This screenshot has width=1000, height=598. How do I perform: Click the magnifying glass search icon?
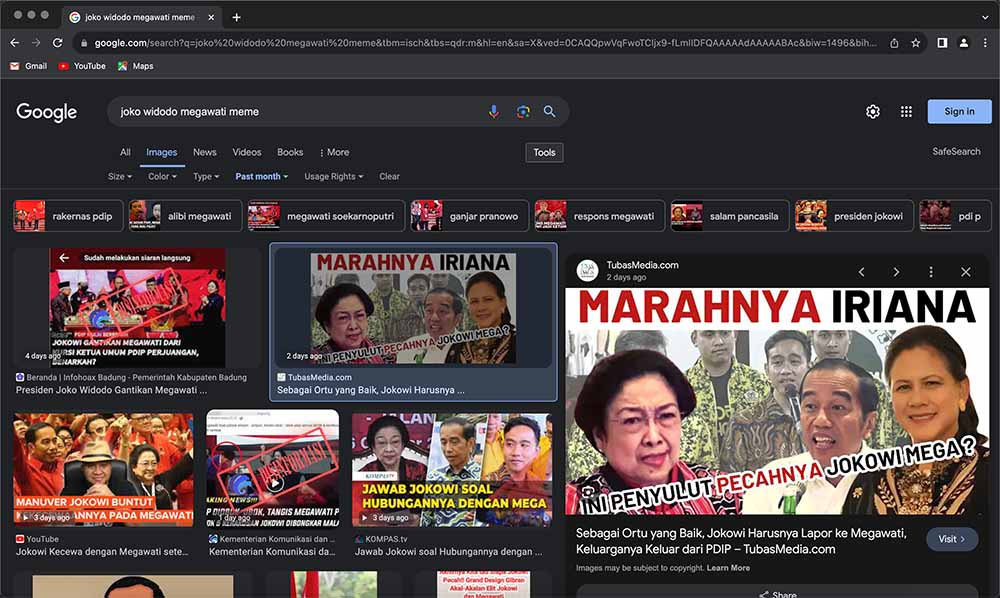(549, 112)
